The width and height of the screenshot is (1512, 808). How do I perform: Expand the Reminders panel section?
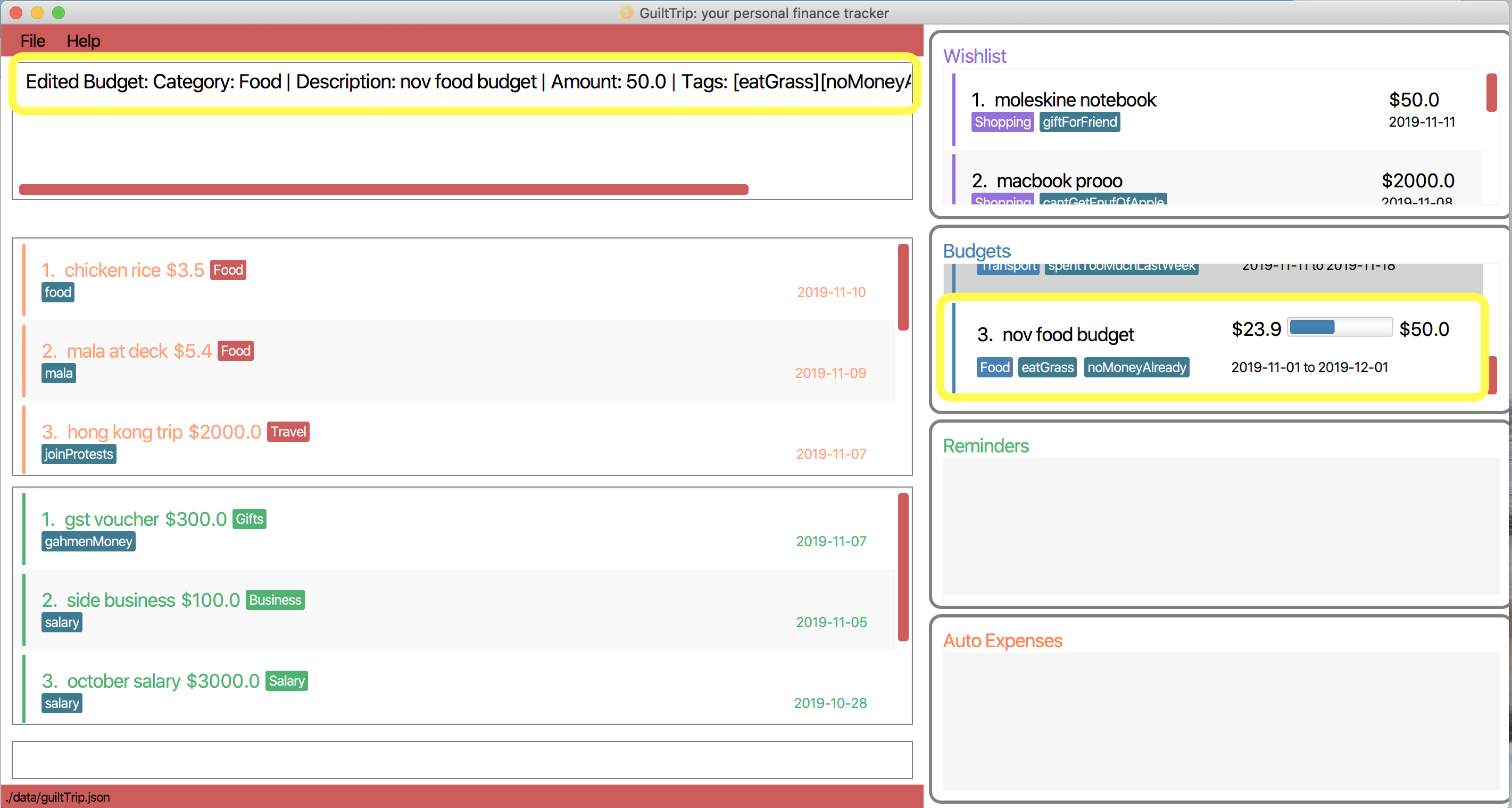(x=988, y=446)
